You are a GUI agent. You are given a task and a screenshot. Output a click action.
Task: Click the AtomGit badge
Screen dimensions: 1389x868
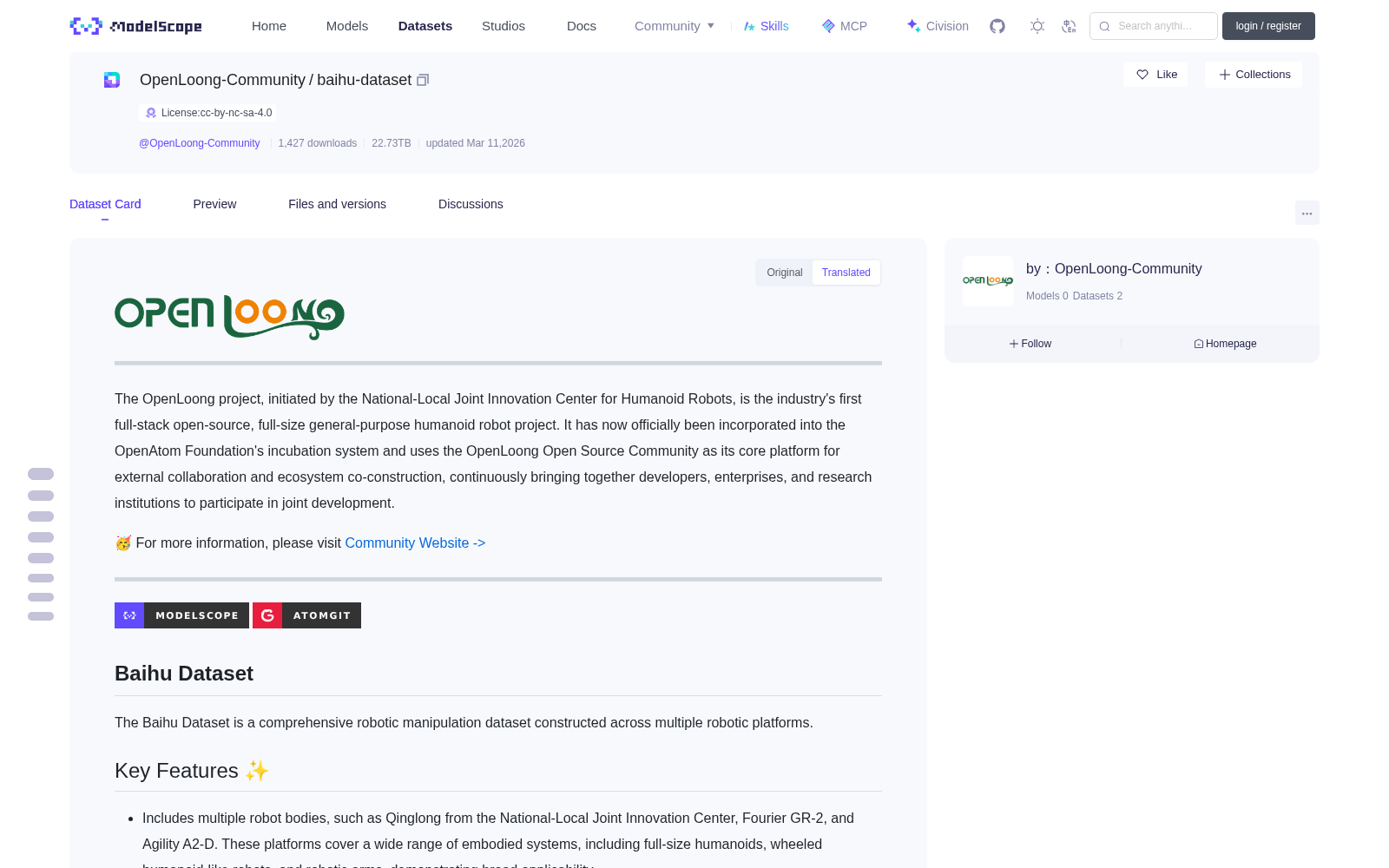(306, 615)
